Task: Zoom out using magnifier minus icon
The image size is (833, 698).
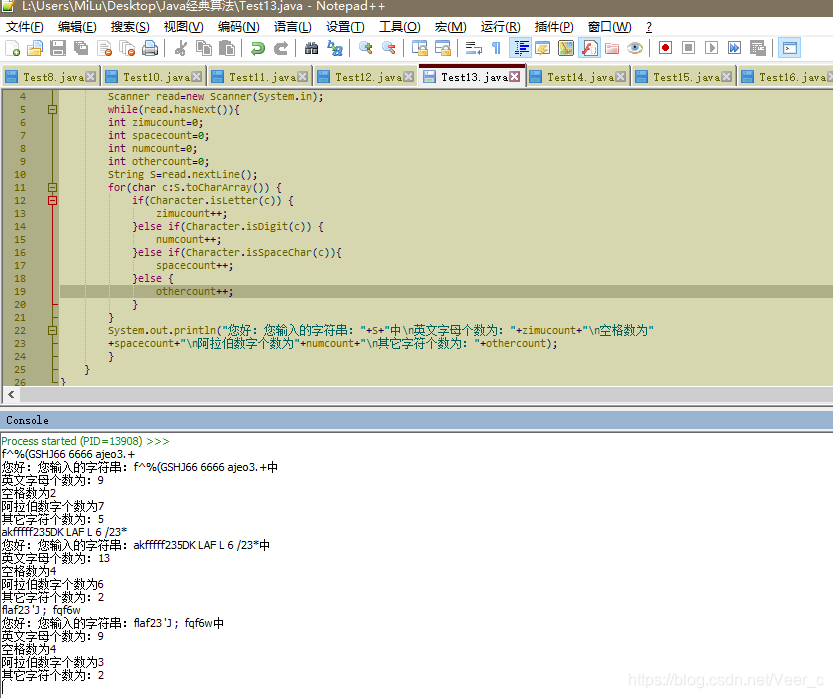Action: 389,48
